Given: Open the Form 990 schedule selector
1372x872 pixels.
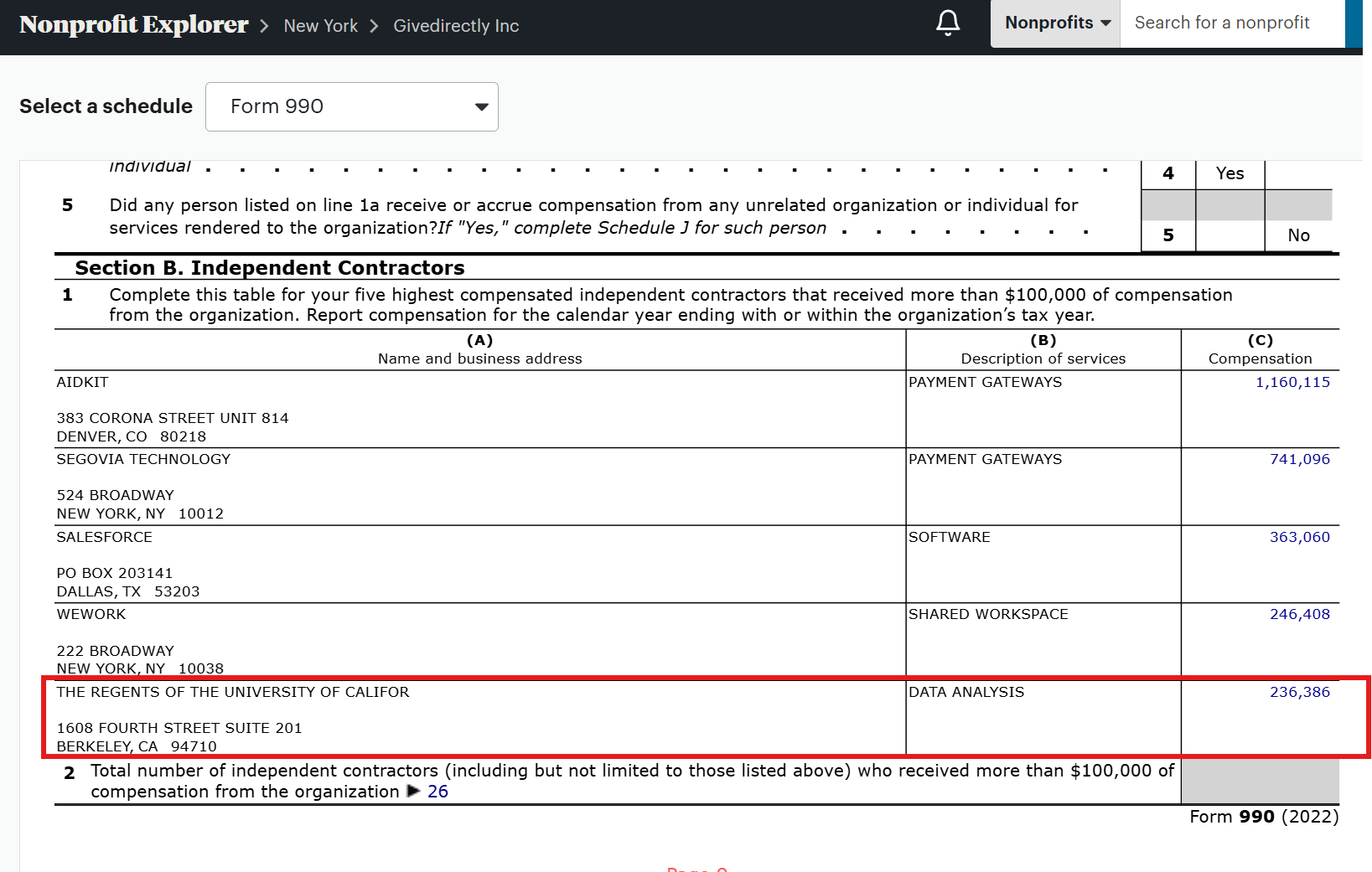Looking at the screenshot, I should tap(352, 106).
